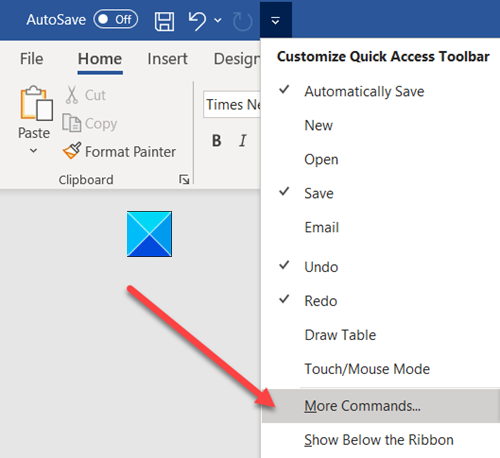This screenshot has width=500, height=458.
Task: Toggle the AutoSave switch
Action: coord(116,19)
